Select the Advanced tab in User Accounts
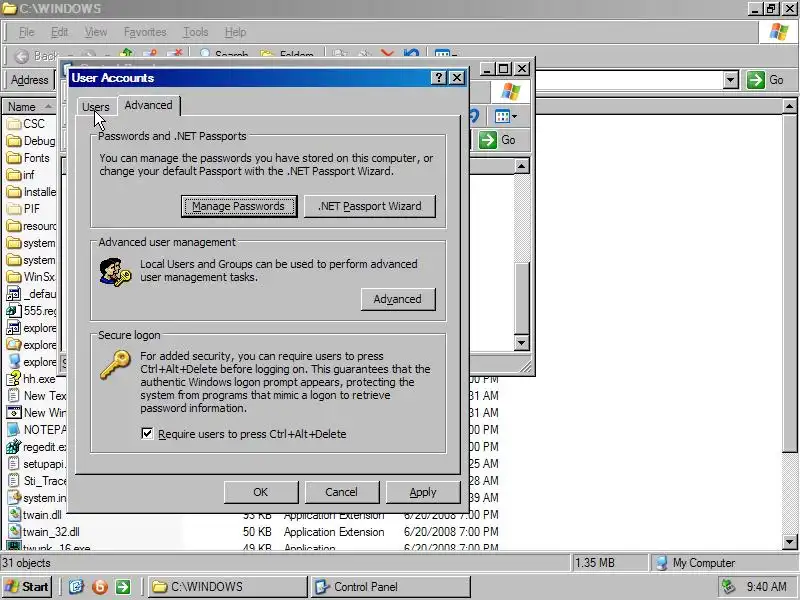The image size is (800, 600). (x=148, y=105)
